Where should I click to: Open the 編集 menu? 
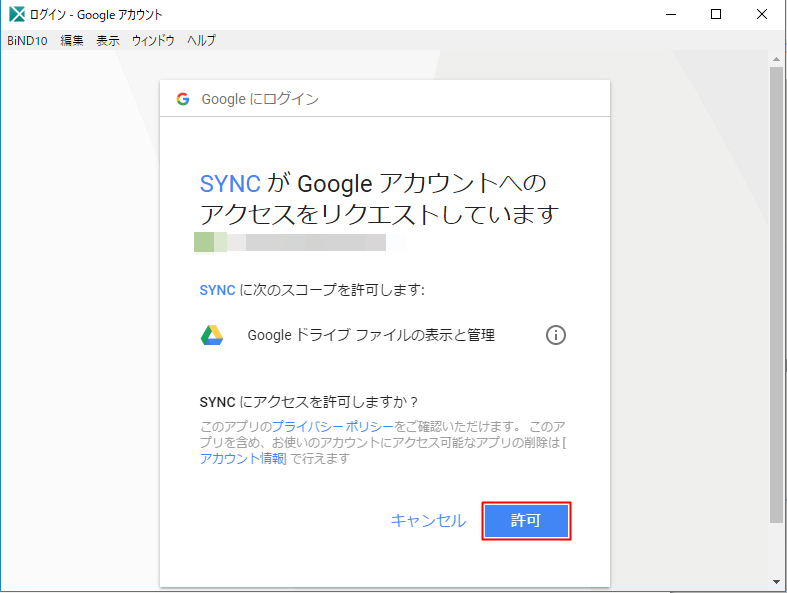(x=72, y=41)
